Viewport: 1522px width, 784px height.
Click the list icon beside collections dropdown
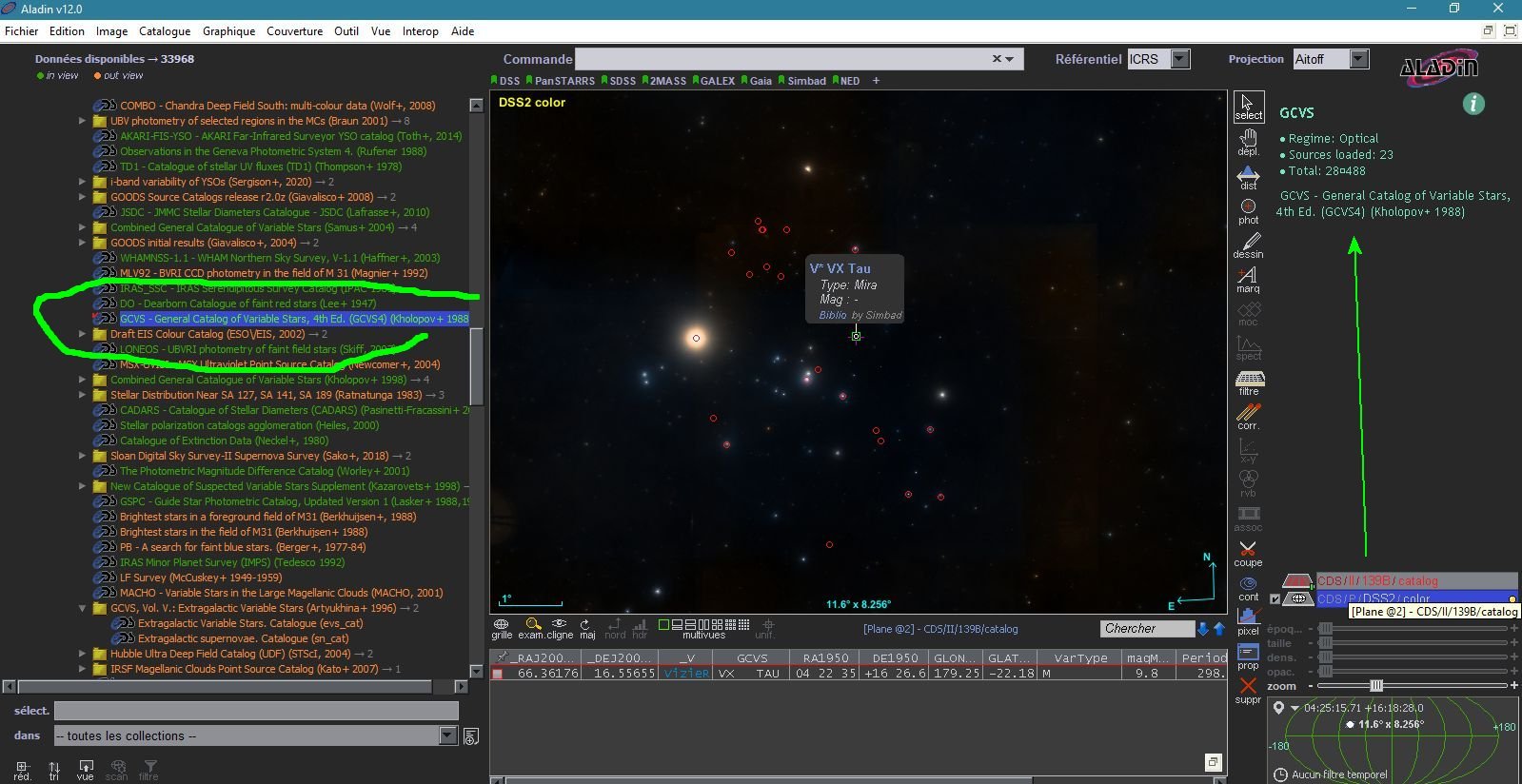point(470,736)
